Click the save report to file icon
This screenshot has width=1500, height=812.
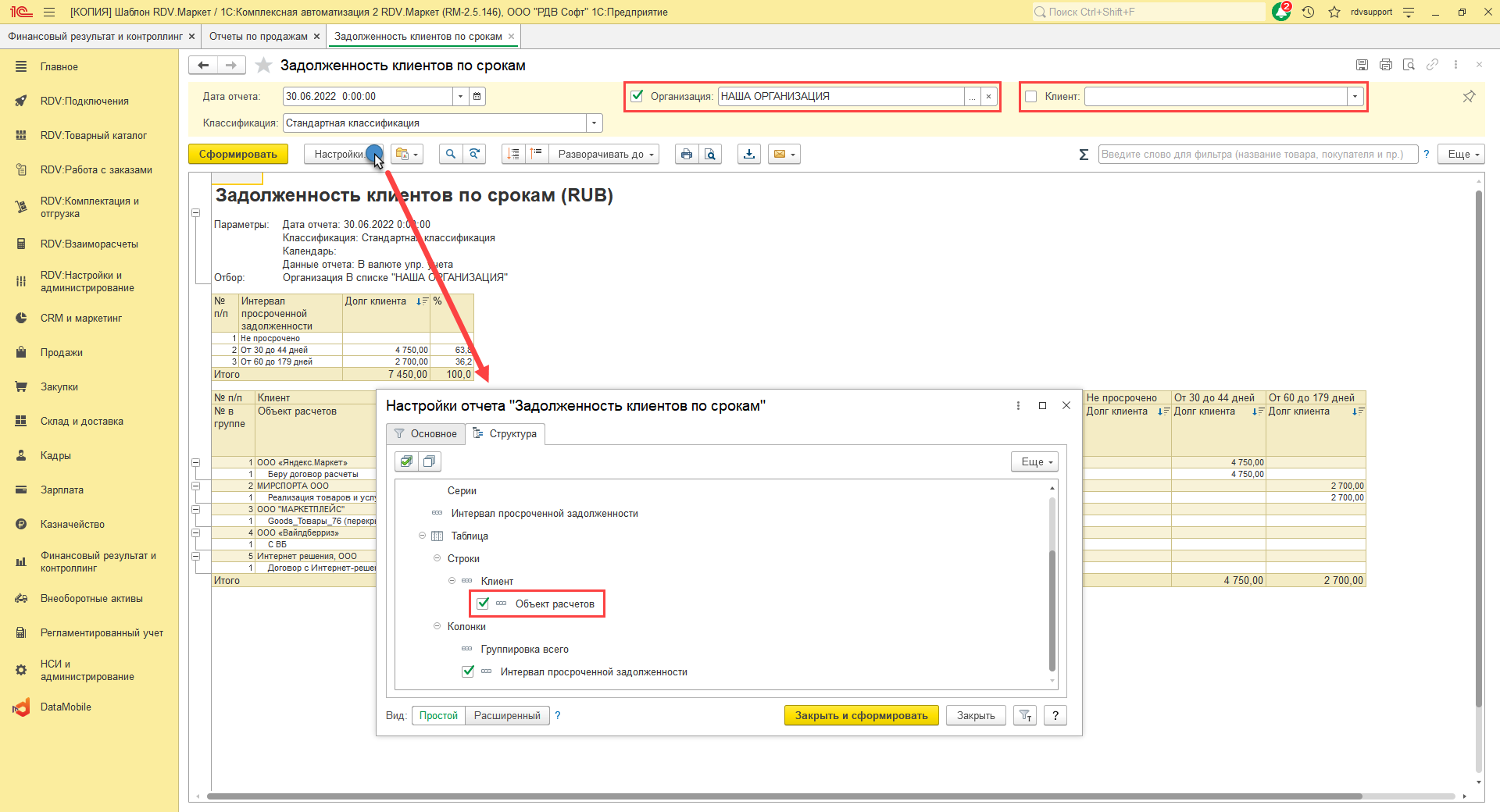point(748,155)
